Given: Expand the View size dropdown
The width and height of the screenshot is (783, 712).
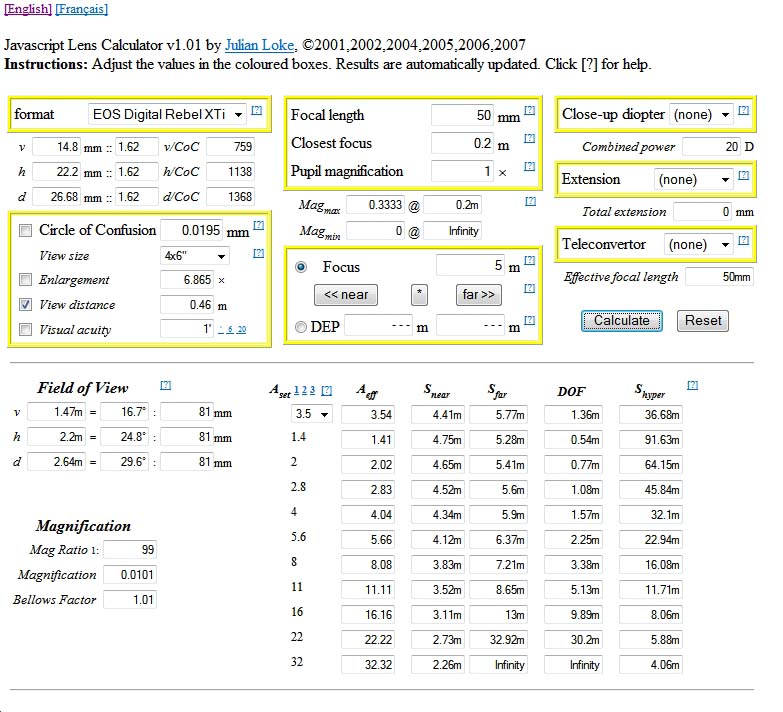Looking at the screenshot, I should [194, 255].
